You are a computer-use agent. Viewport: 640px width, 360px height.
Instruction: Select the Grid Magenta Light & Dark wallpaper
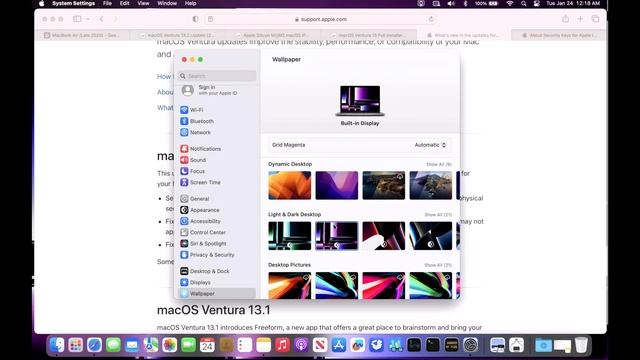click(x=337, y=236)
